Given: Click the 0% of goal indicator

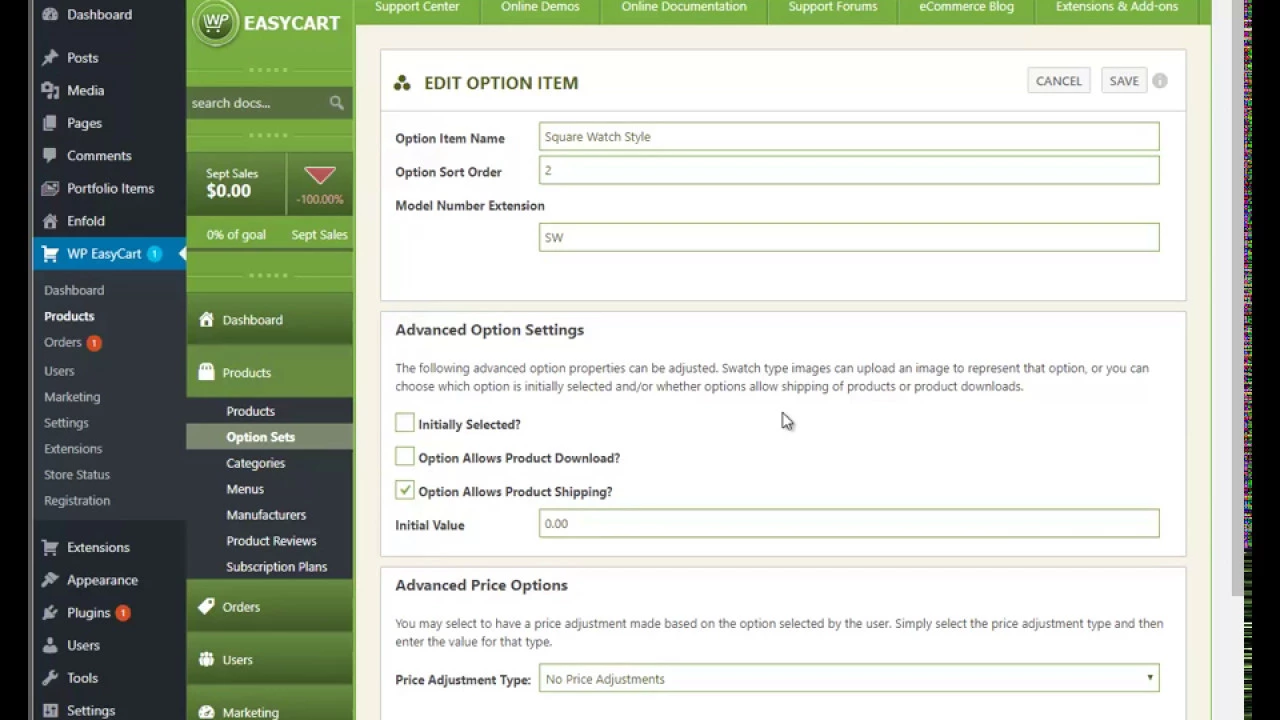Looking at the screenshot, I should coord(236,235).
